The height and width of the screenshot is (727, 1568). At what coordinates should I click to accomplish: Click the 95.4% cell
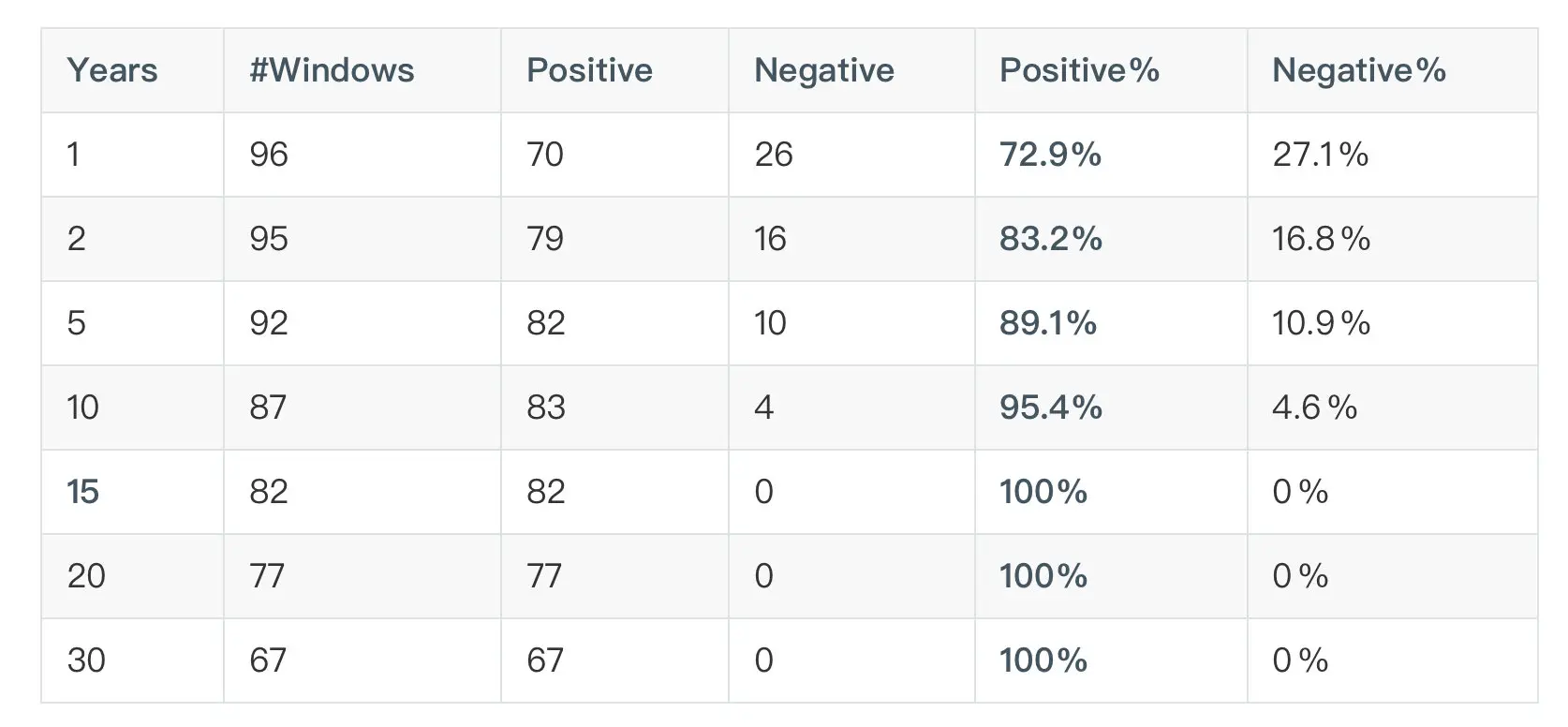coord(1050,408)
